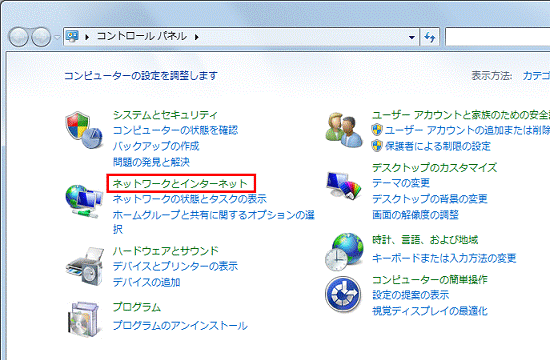550x360 pixels.
Task: Open プログラム category
Action: (x=137, y=307)
